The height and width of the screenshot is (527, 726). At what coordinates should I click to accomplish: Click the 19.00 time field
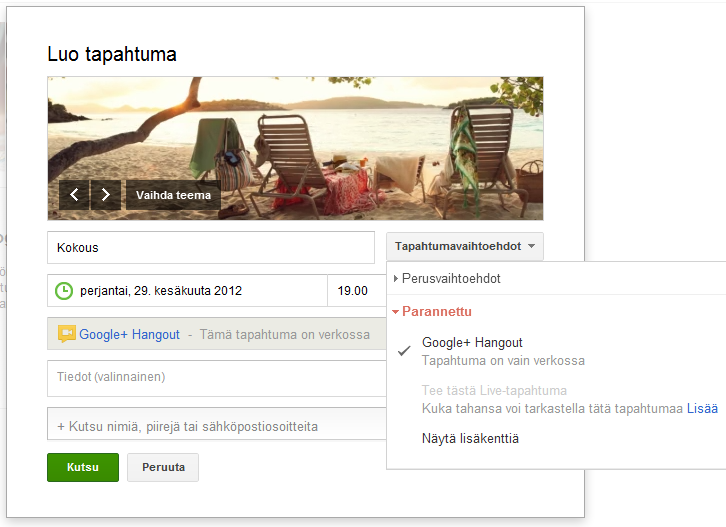(353, 291)
